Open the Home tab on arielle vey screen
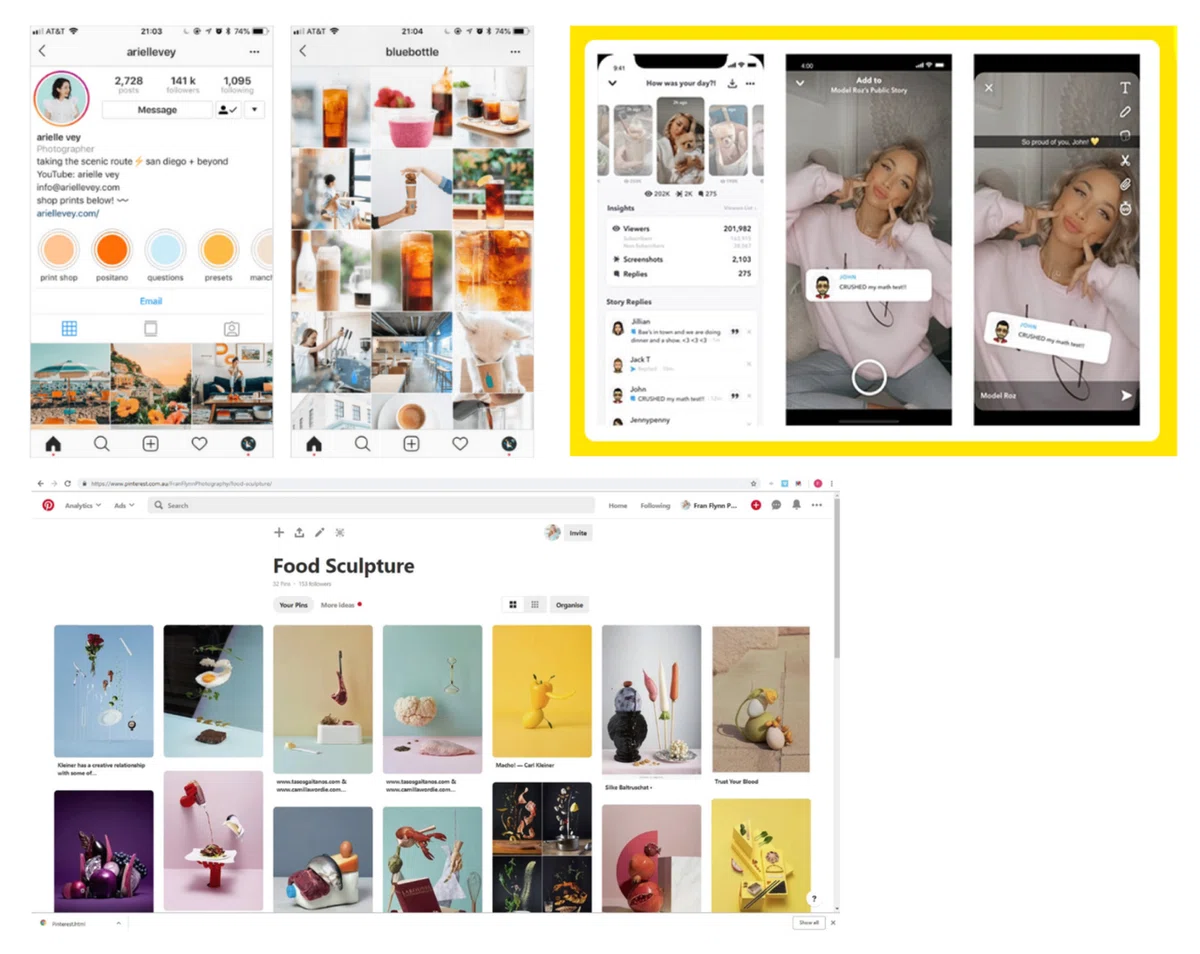 (x=53, y=443)
